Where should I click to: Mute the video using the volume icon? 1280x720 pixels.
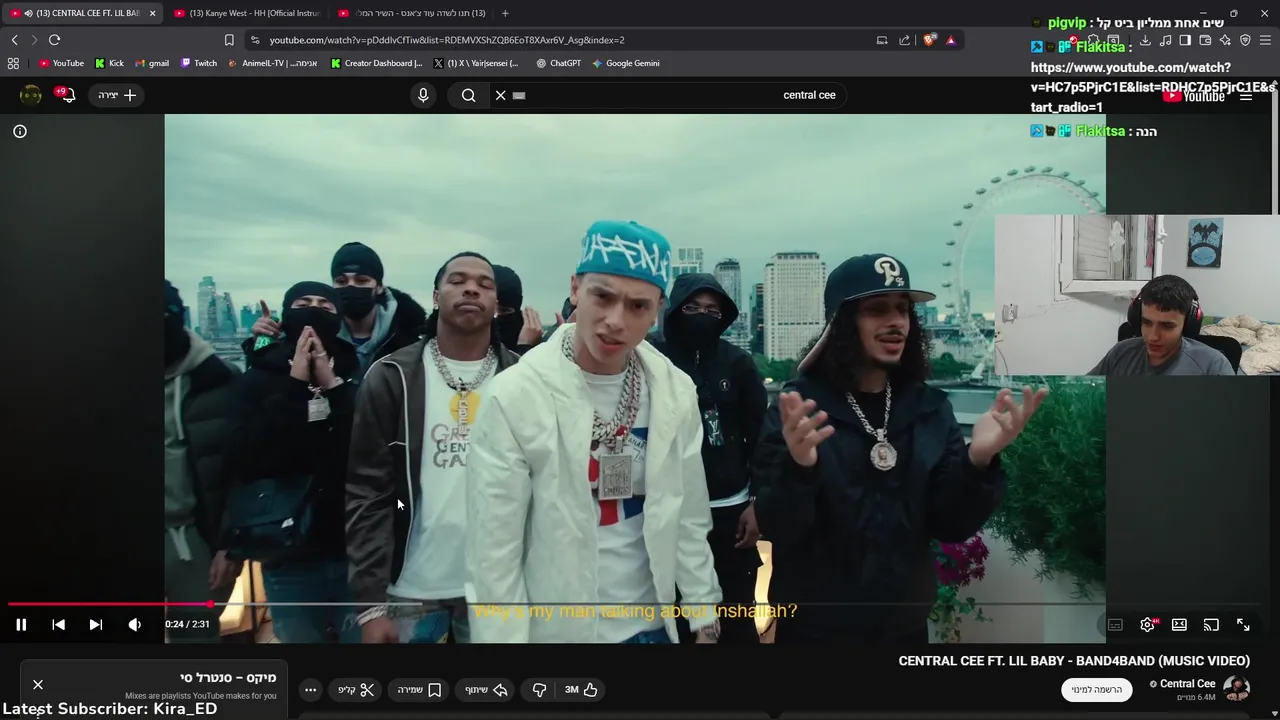135,624
